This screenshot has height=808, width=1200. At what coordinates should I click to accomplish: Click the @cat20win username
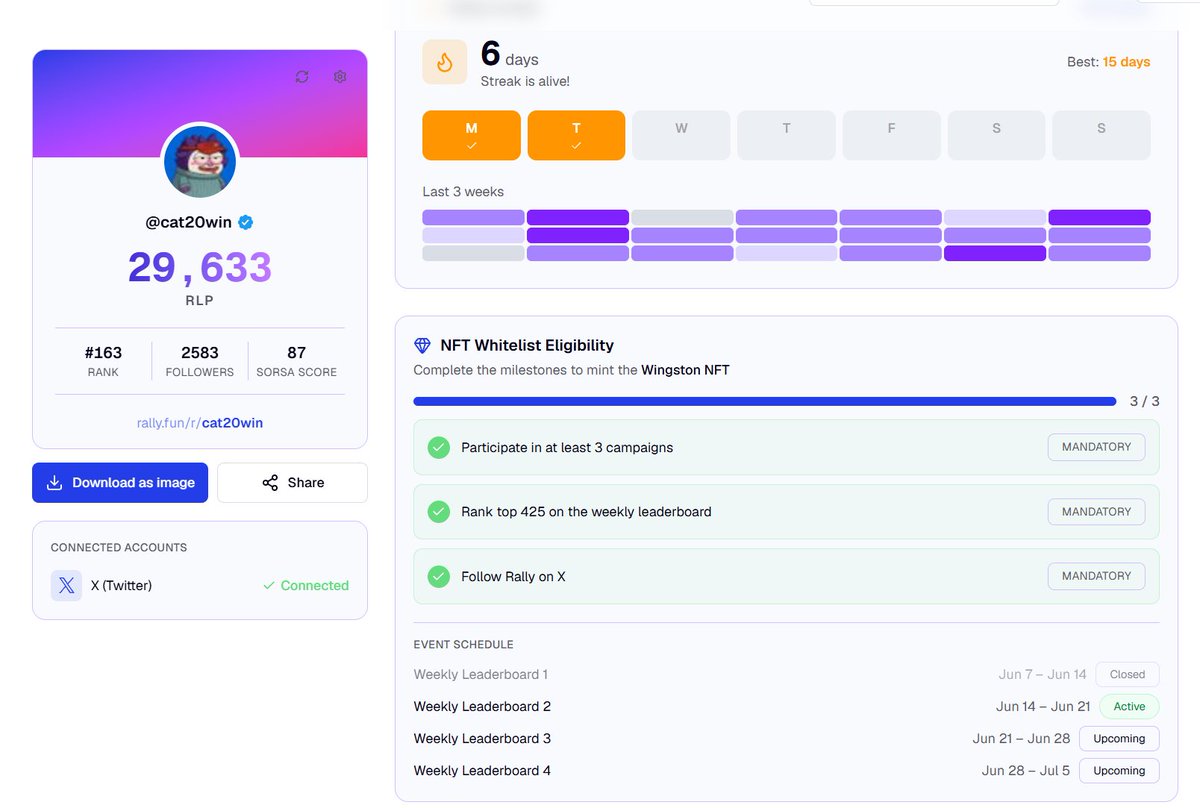(190, 222)
